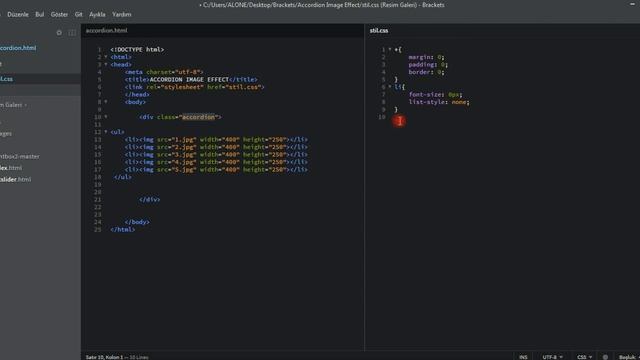Collapse the body tag on line 8
This screenshot has width=640, height=360.
coord(106,102)
